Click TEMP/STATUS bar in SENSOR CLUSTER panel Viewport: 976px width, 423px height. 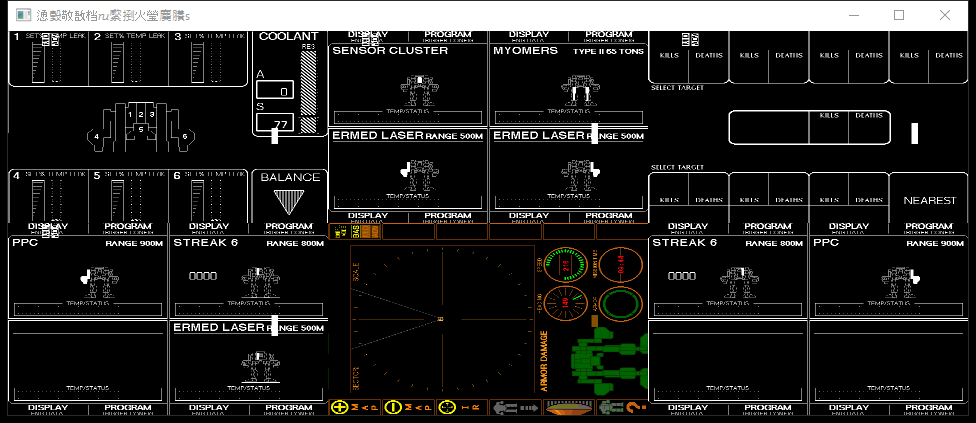tap(408, 117)
